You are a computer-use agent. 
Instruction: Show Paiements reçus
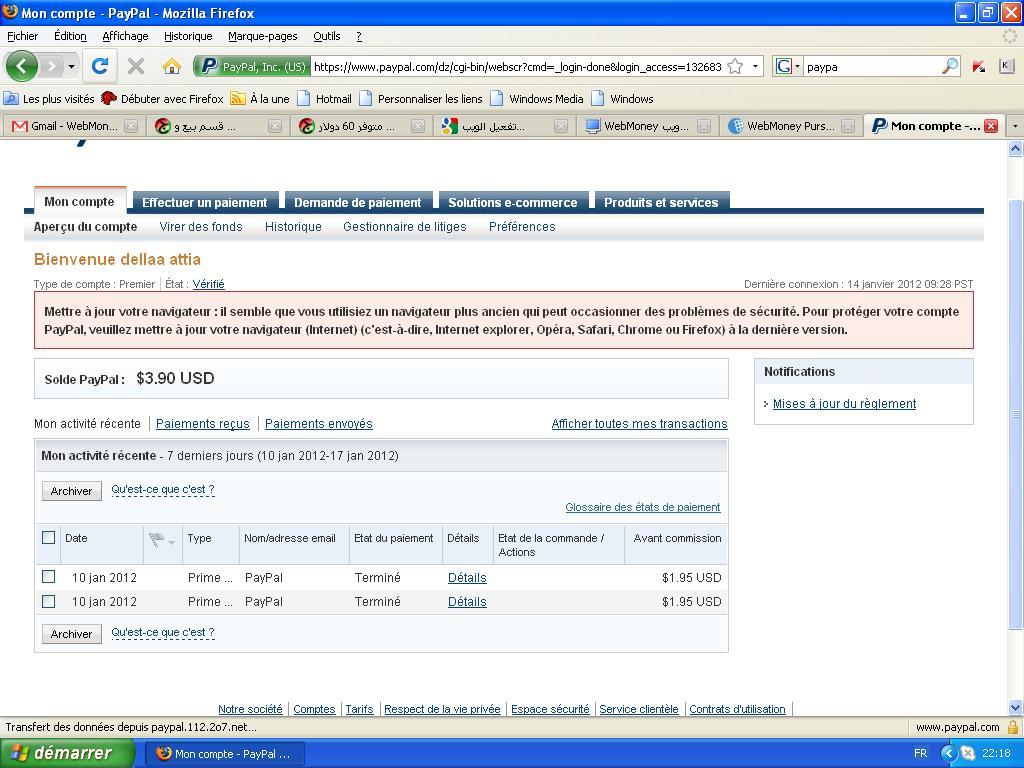coord(202,424)
